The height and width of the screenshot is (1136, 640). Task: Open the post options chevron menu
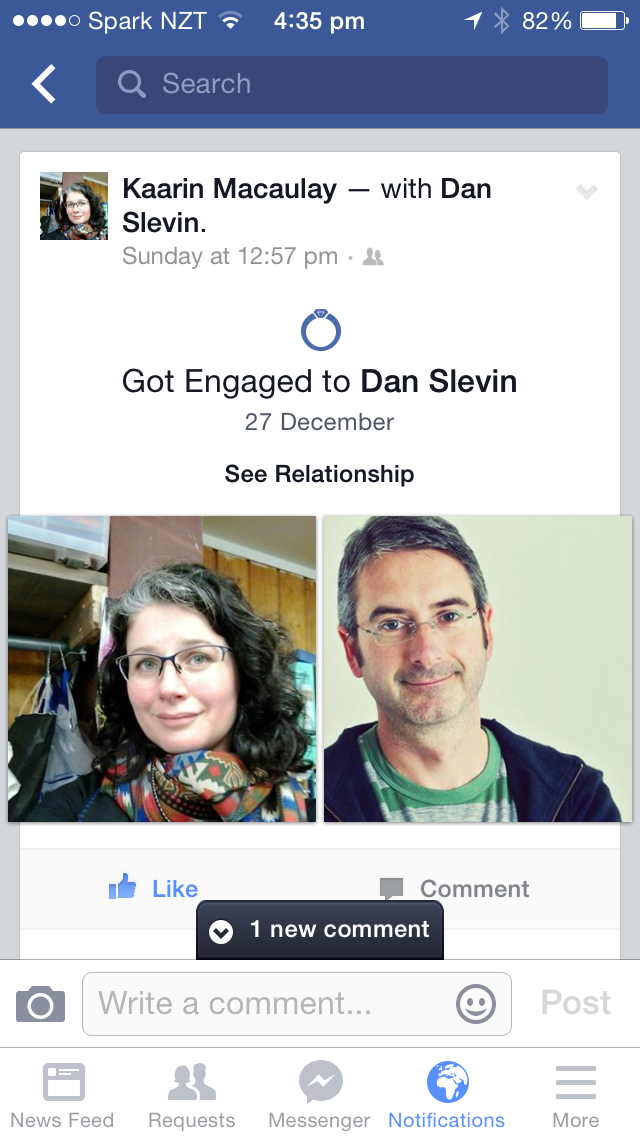click(x=586, y=191)
